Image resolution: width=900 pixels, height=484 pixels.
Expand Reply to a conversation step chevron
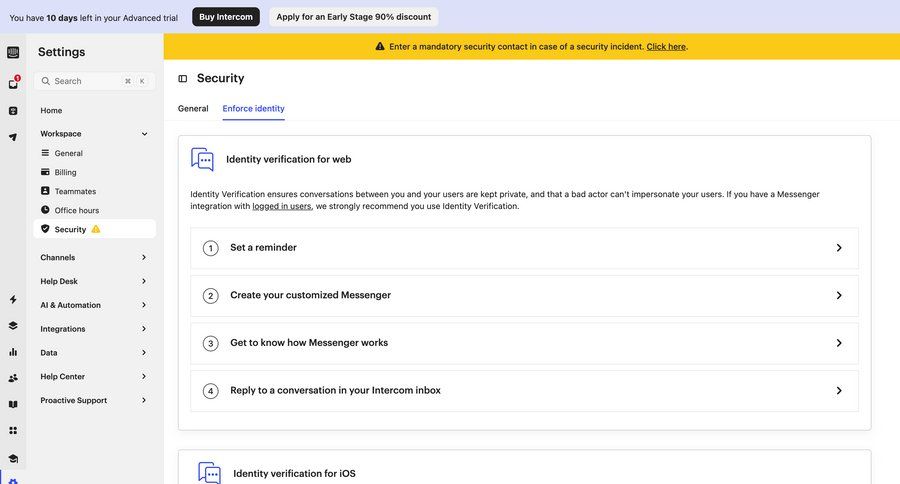coord(839,390)
